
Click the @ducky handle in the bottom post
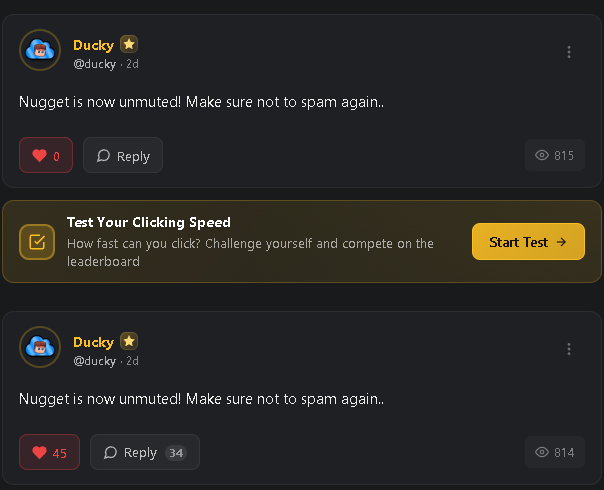(x=95, y=361)
